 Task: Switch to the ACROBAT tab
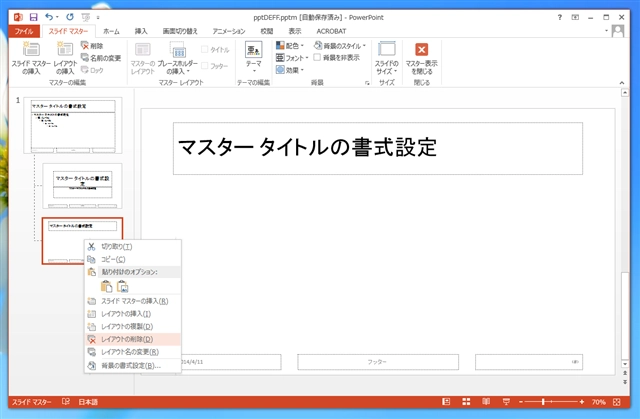click(x=331, y=31)
